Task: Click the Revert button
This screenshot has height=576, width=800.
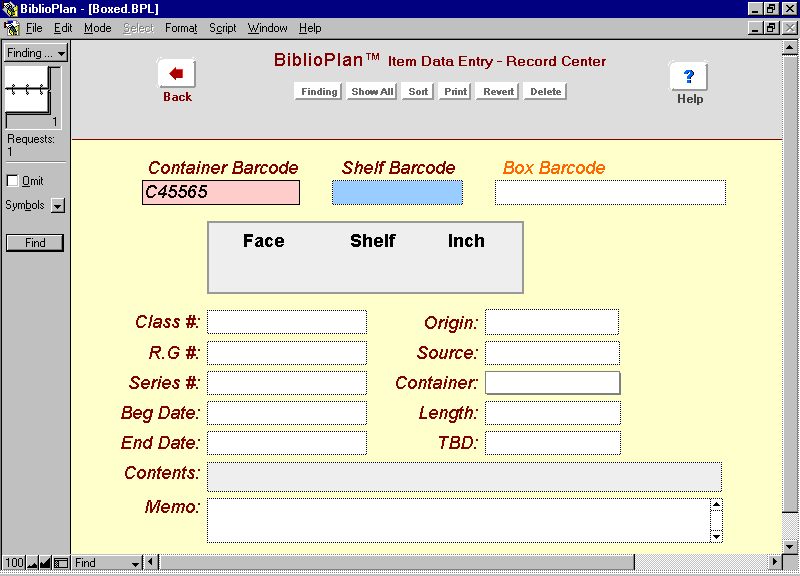Action: pos(498,92)
